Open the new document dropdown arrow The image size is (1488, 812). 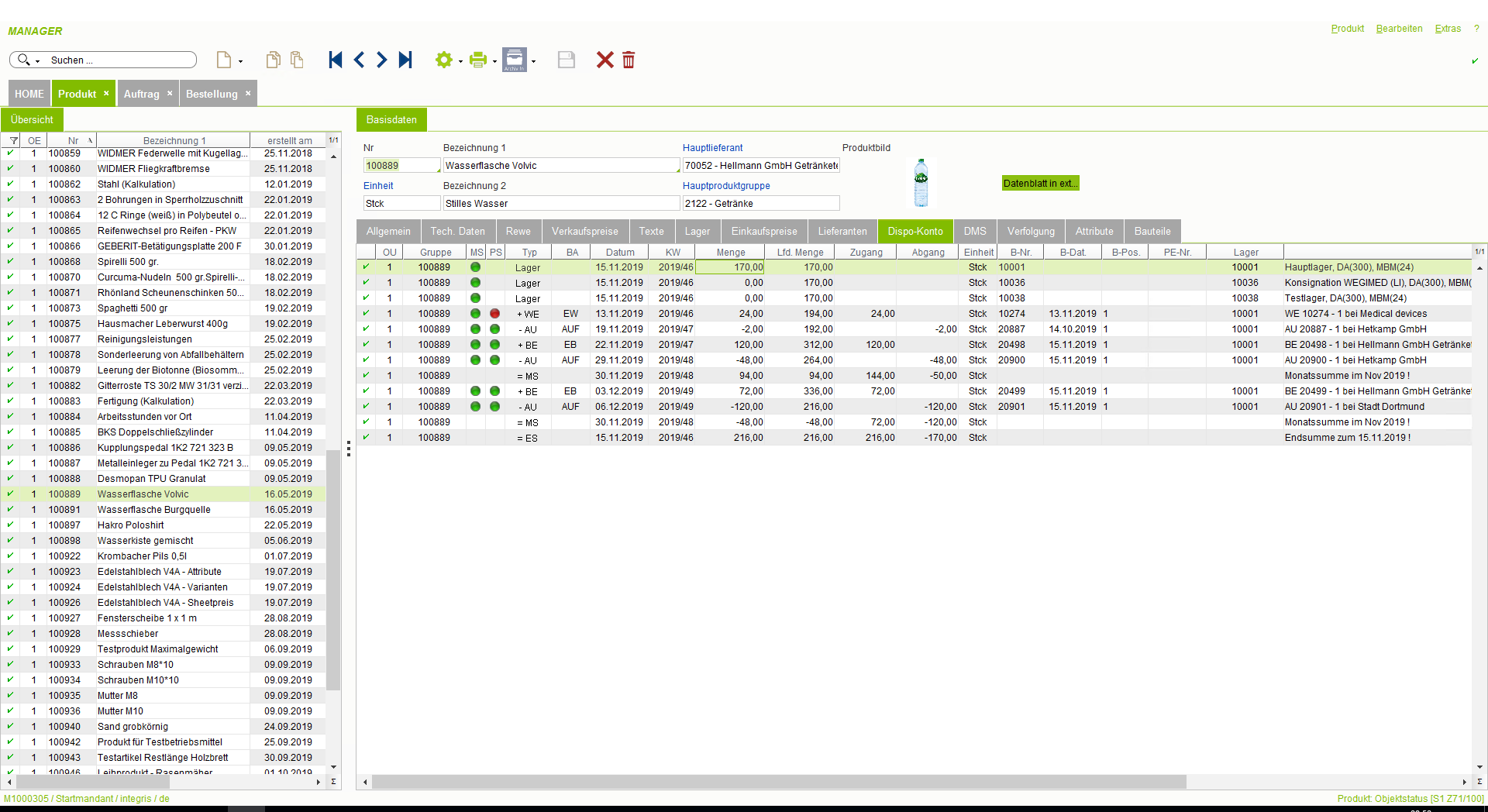[x=240, y=61]
